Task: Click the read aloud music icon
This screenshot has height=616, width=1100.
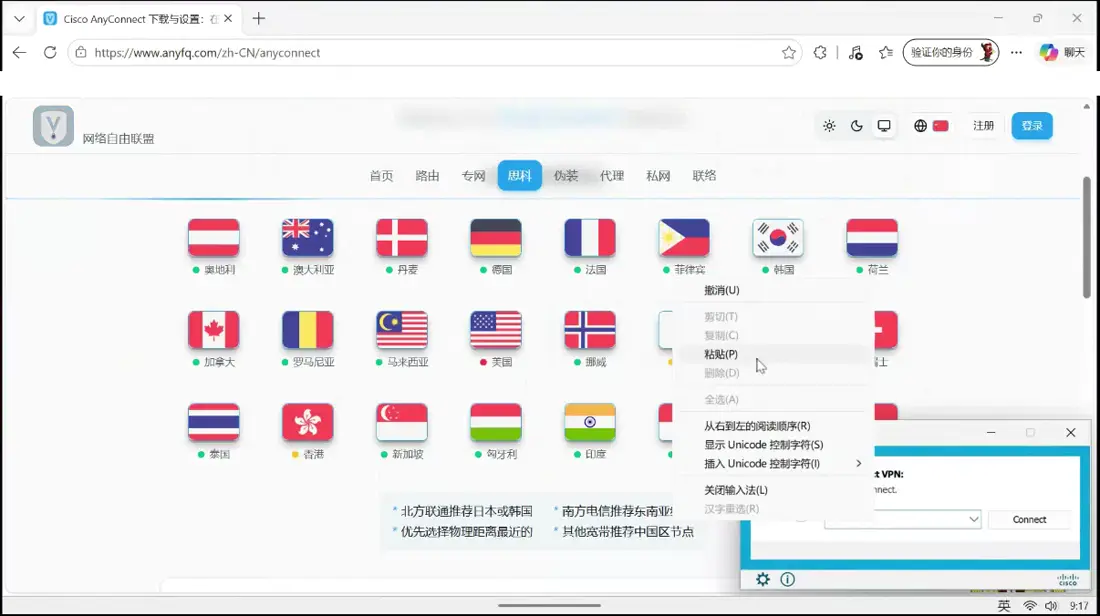Action: click(855, 53)
